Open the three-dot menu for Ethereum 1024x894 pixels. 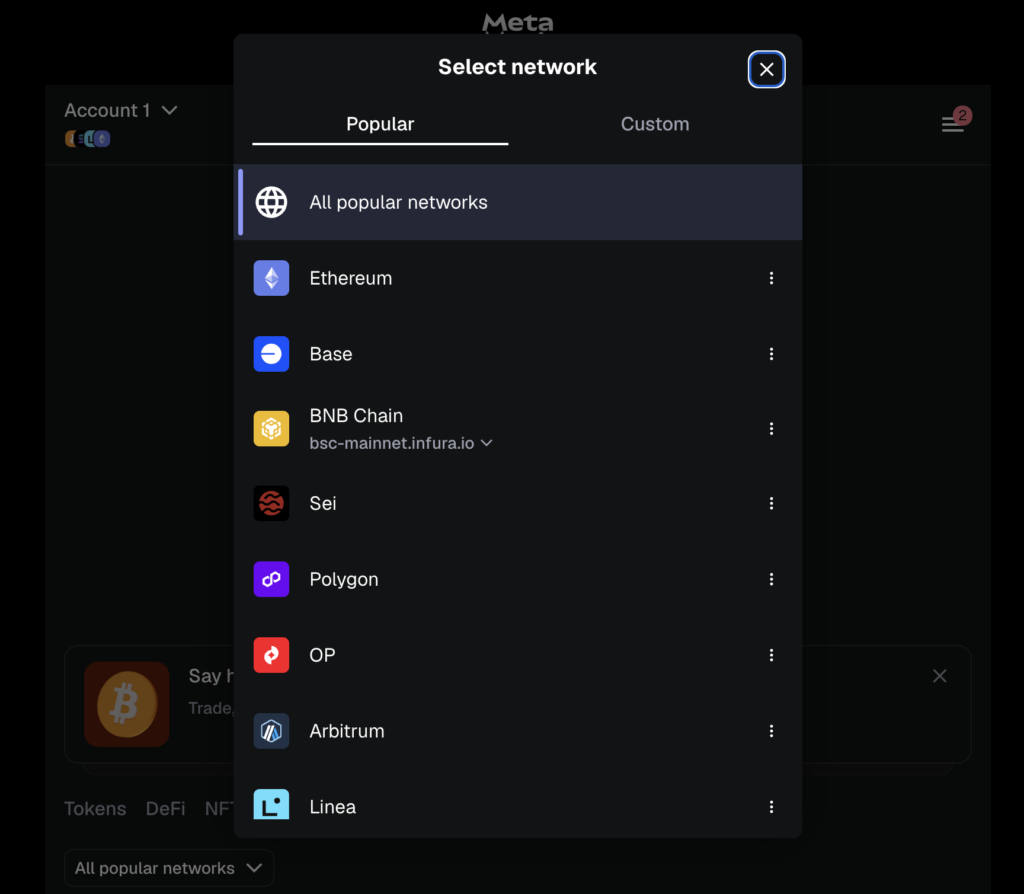[771, 278]
